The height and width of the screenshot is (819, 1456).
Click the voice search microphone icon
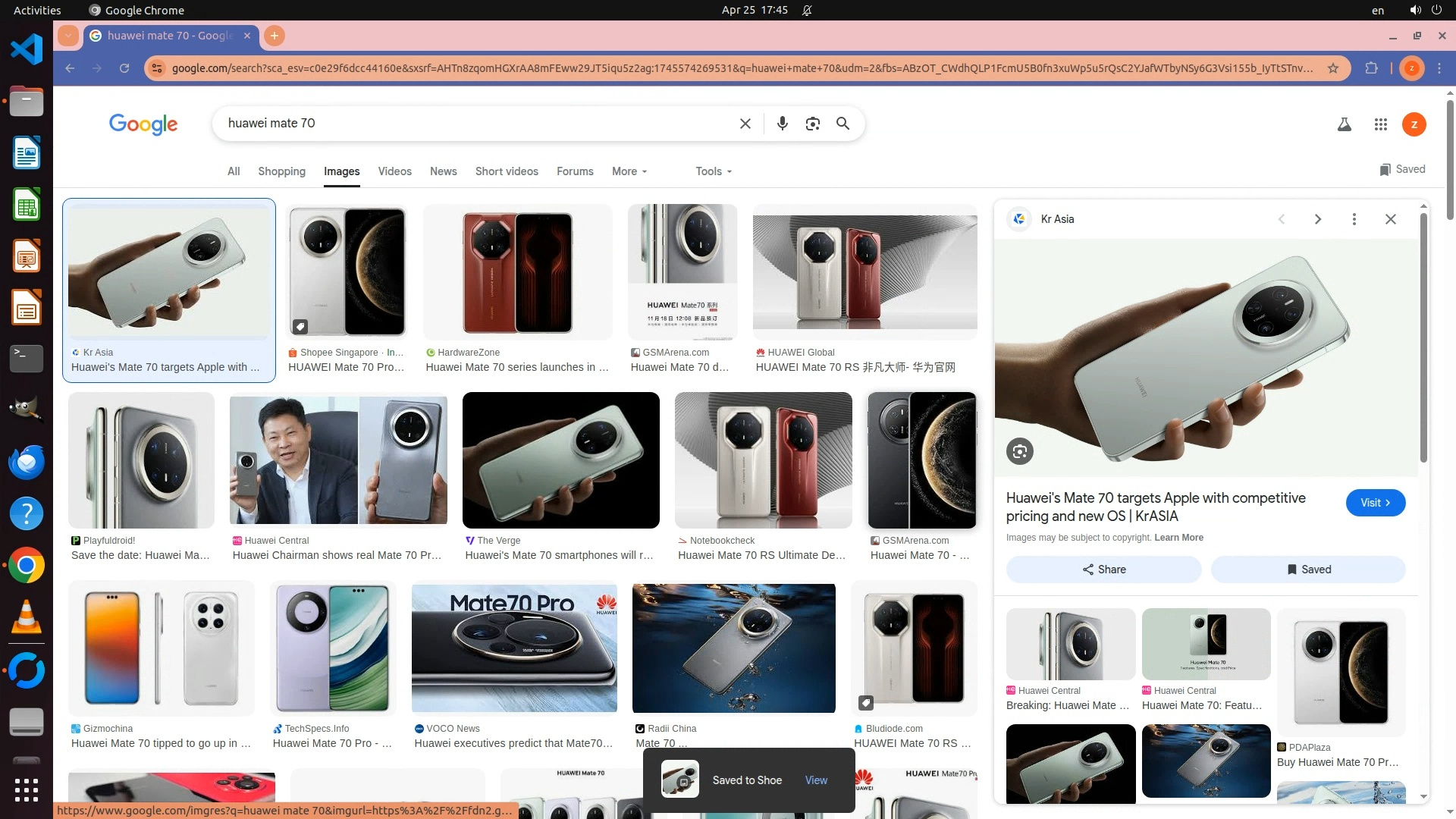coord(782,124)
